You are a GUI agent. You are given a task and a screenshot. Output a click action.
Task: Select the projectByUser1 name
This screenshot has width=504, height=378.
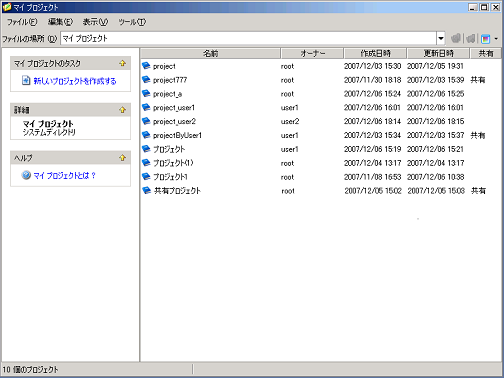coord(177,135)
